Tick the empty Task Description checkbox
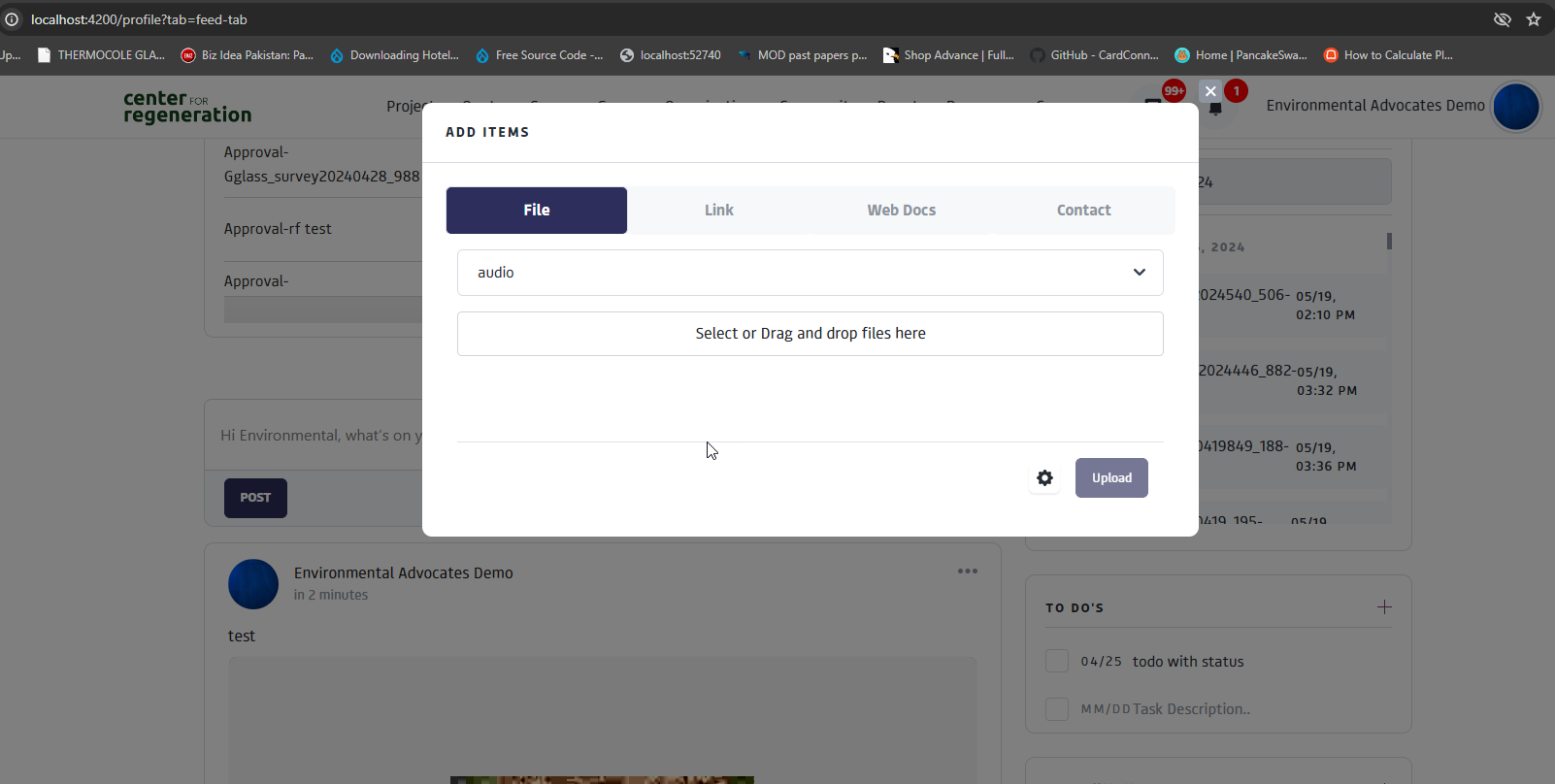 click(x=1057, y=709)
